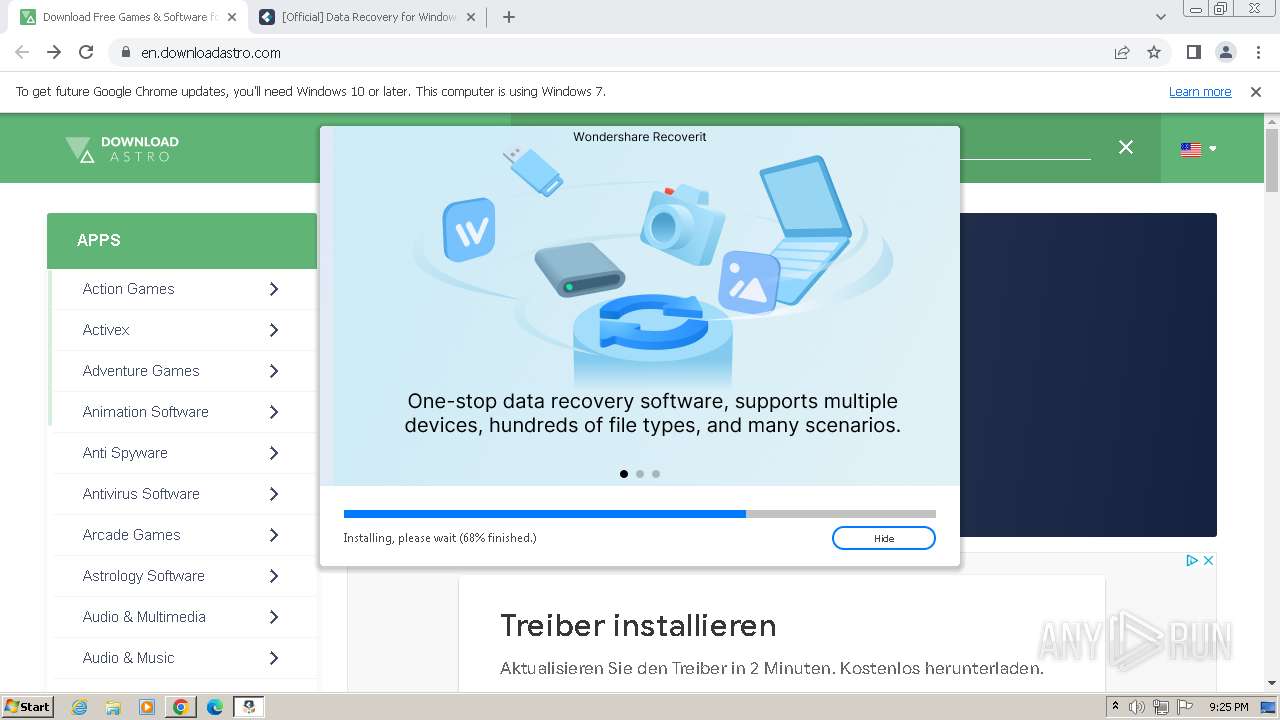
Task: Open Microsoft Edge from taskbar
Action: coord(215,707)
